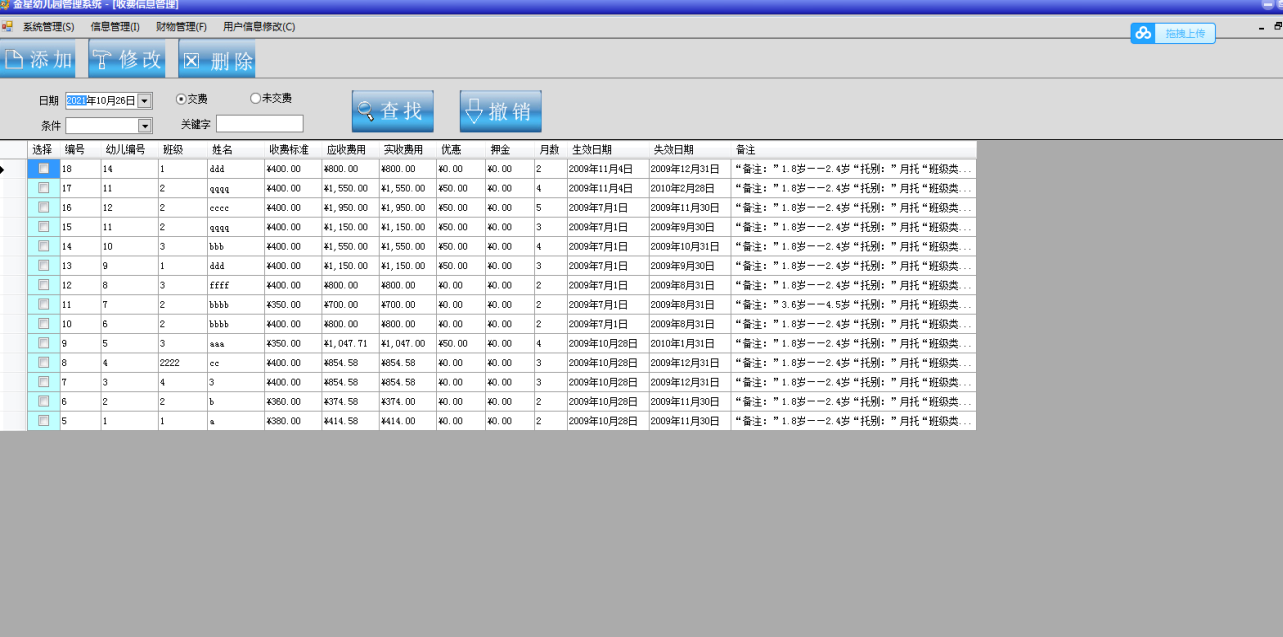Screen dimensions: 1283x637
Task: Click the 姓名 column header
Action: (236, 150)
